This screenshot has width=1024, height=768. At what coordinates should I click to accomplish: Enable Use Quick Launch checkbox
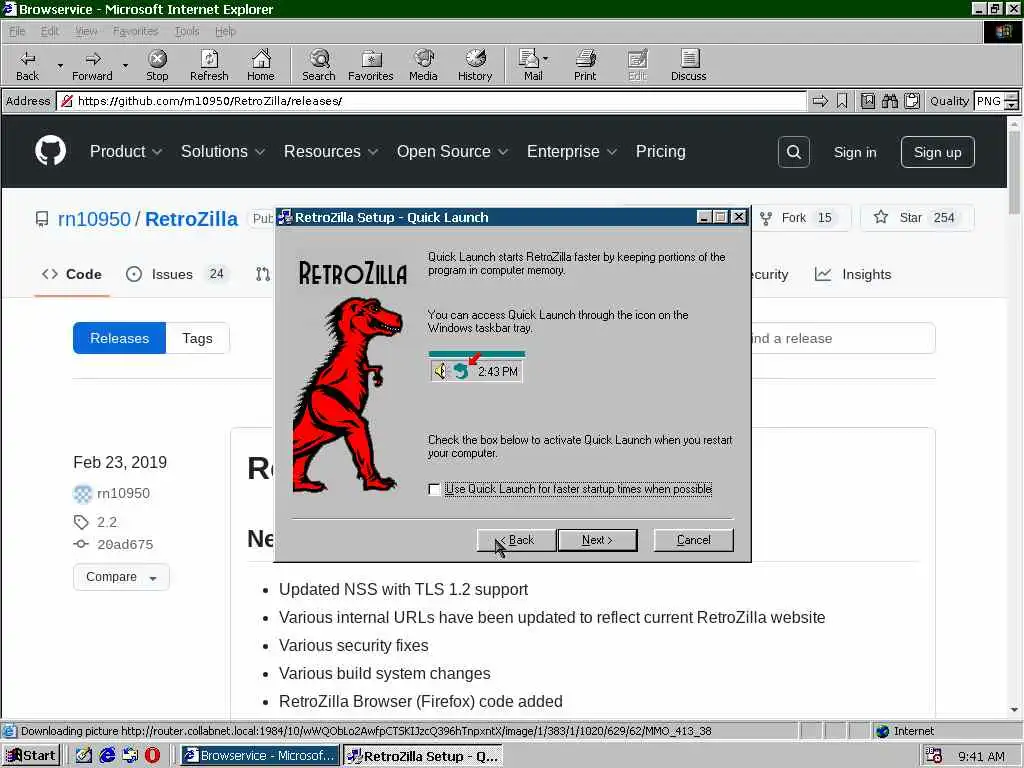(434, 489)
